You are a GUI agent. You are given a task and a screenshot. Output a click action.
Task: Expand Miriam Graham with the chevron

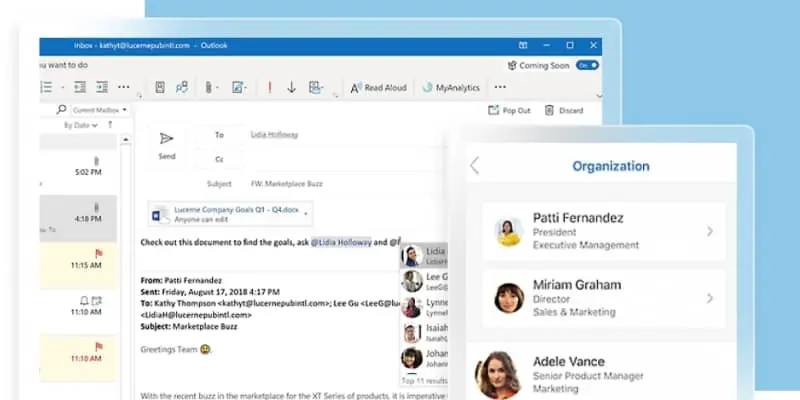[710, 298]
